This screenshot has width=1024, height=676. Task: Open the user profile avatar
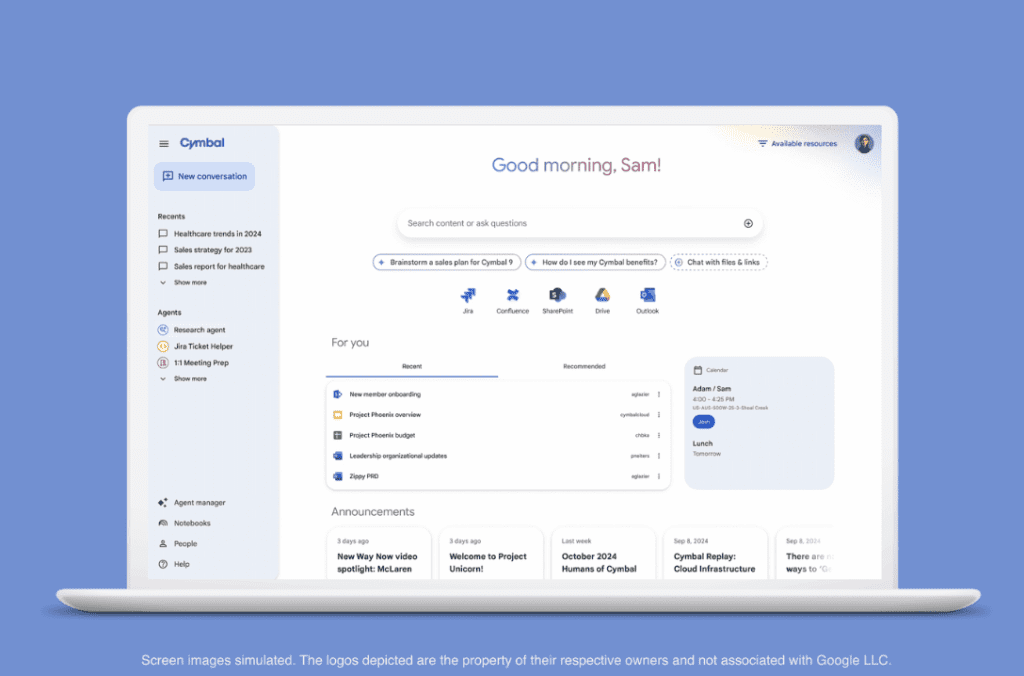click(x=864, y=143)
